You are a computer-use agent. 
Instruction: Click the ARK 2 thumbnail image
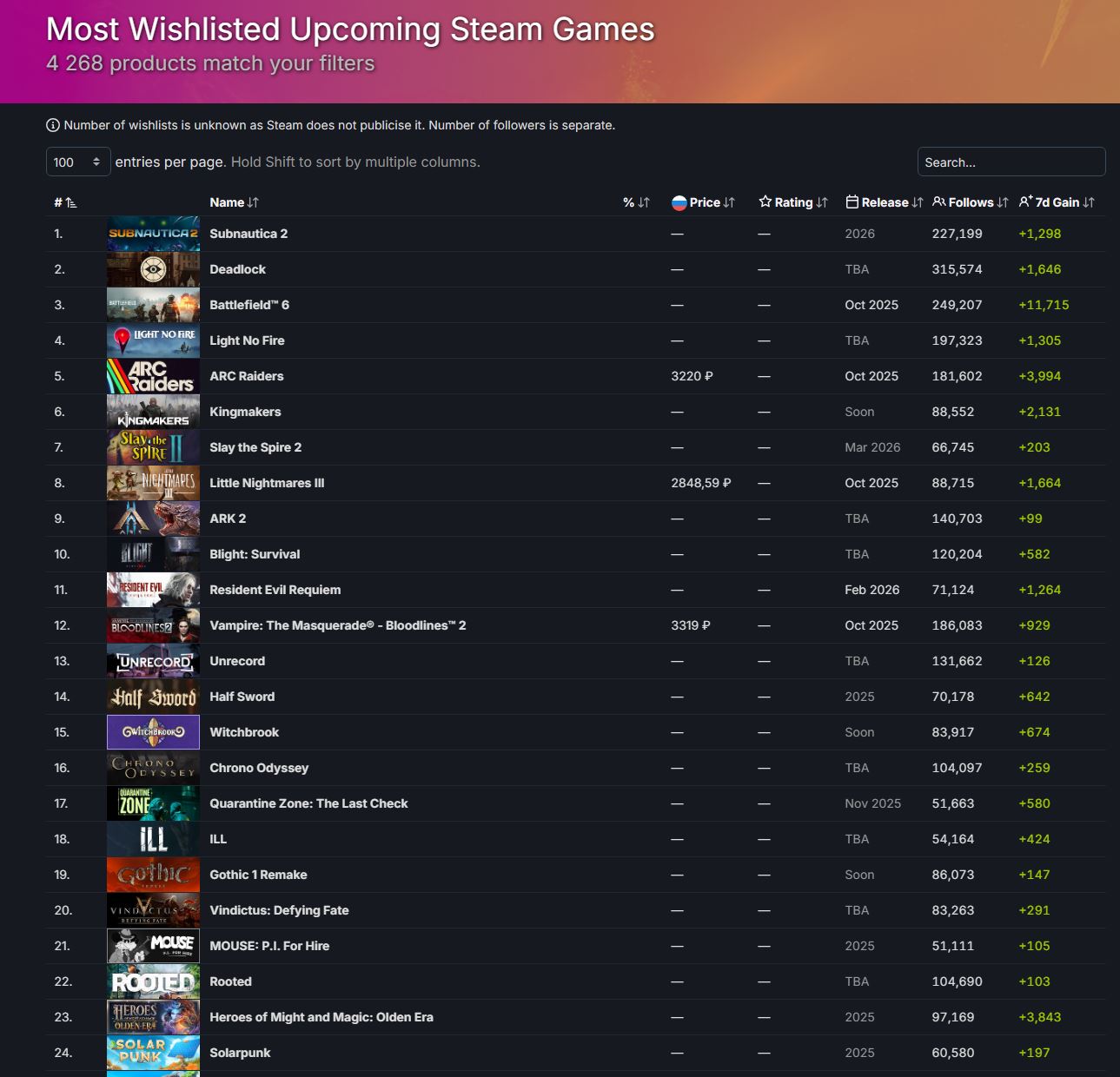tap(153, 519)
